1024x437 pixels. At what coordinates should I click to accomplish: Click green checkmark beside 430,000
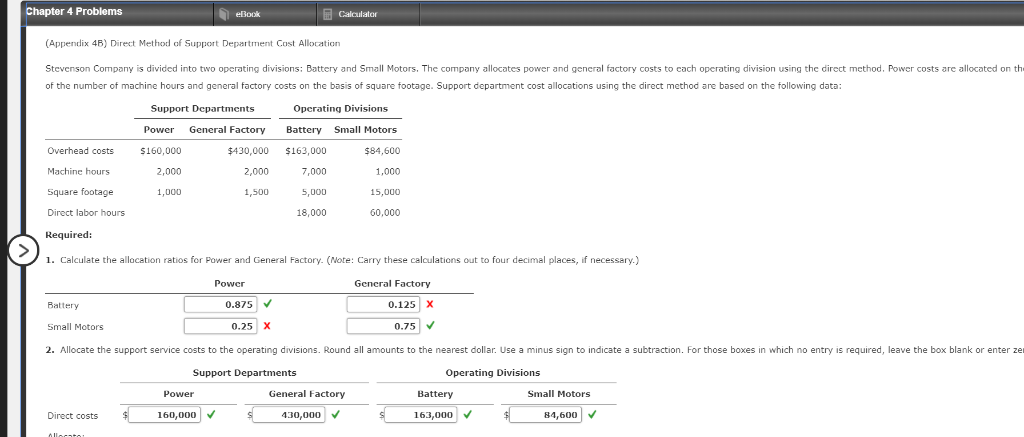click(x=335, y=414)
